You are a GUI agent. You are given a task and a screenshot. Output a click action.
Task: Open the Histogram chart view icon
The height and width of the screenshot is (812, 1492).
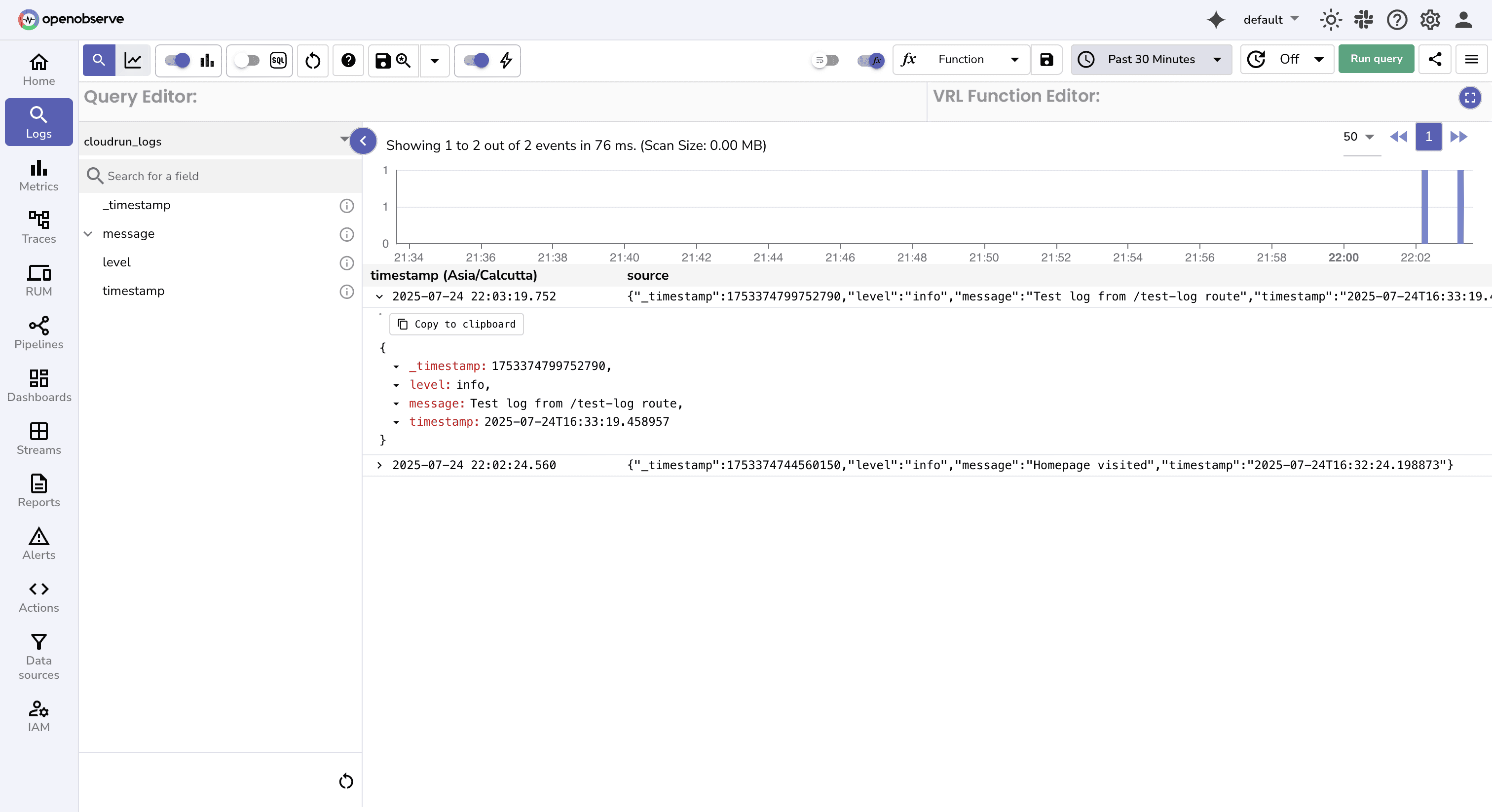click(207, 60)
